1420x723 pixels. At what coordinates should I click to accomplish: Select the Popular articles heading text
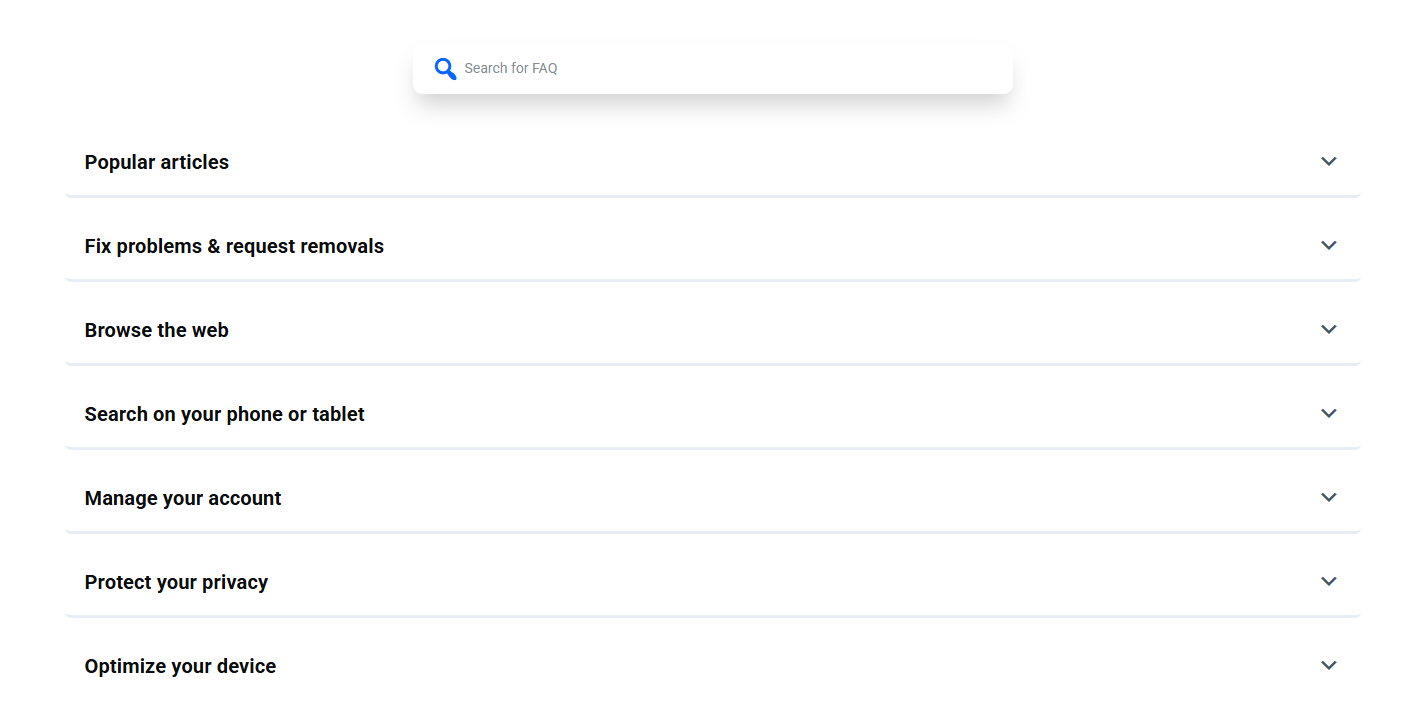click(157, 162)
